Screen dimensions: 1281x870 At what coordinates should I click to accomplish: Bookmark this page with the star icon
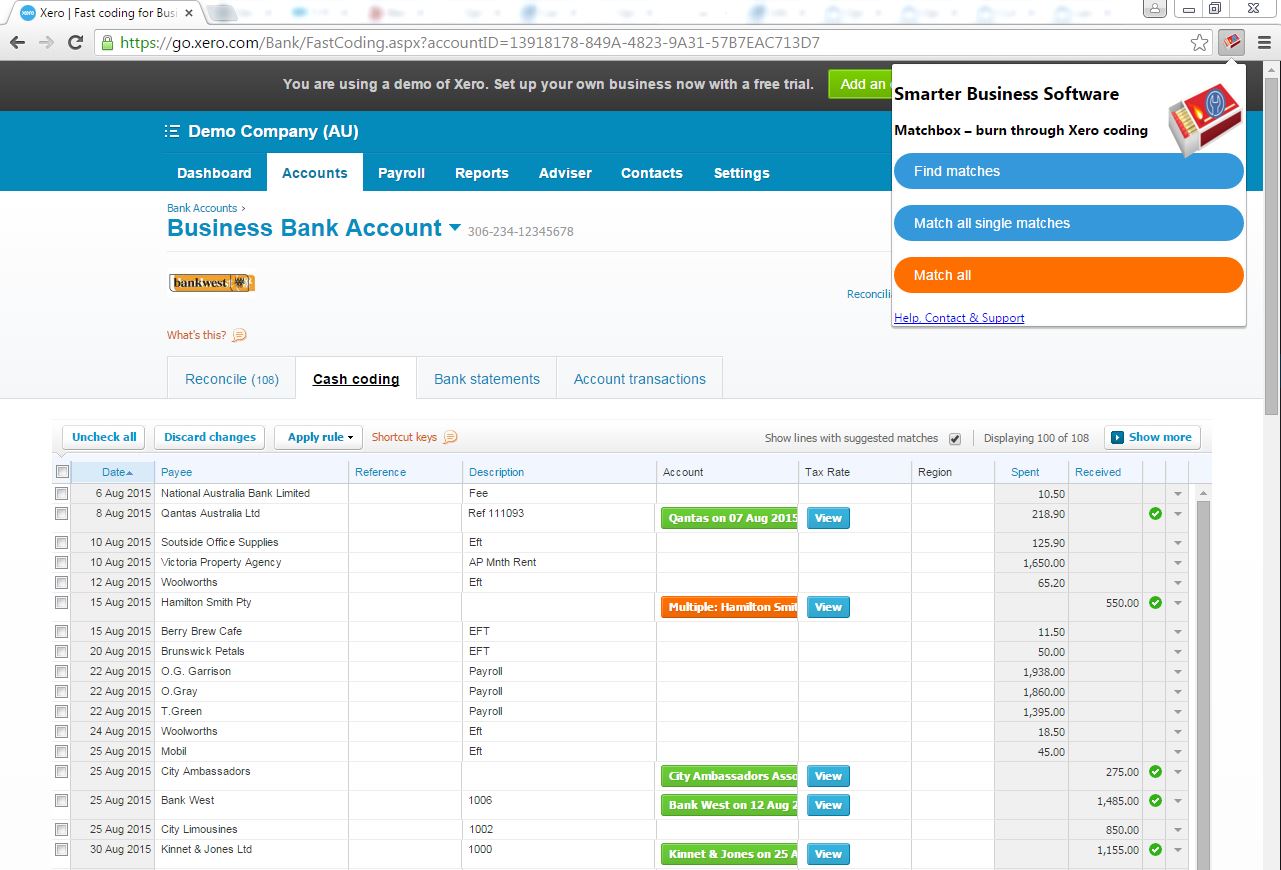click(1199, 43)
